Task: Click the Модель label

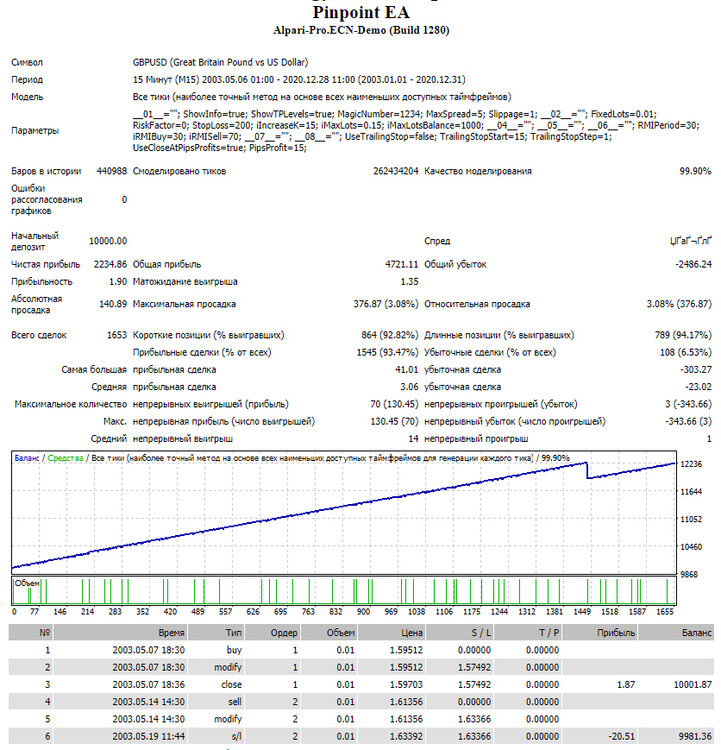Action: click(27, 97)
